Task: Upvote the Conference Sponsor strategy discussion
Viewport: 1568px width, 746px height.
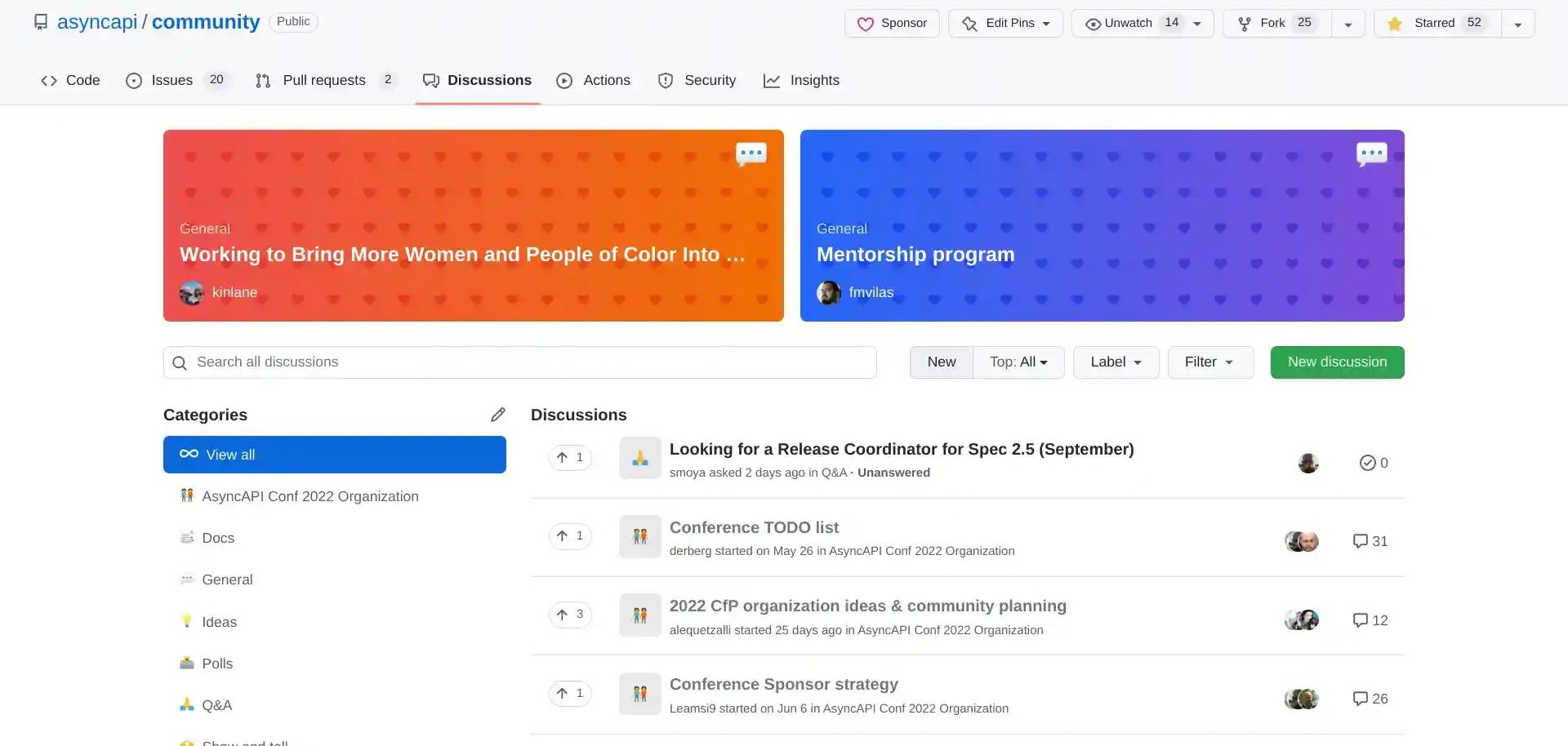Action: coord(569,693)
